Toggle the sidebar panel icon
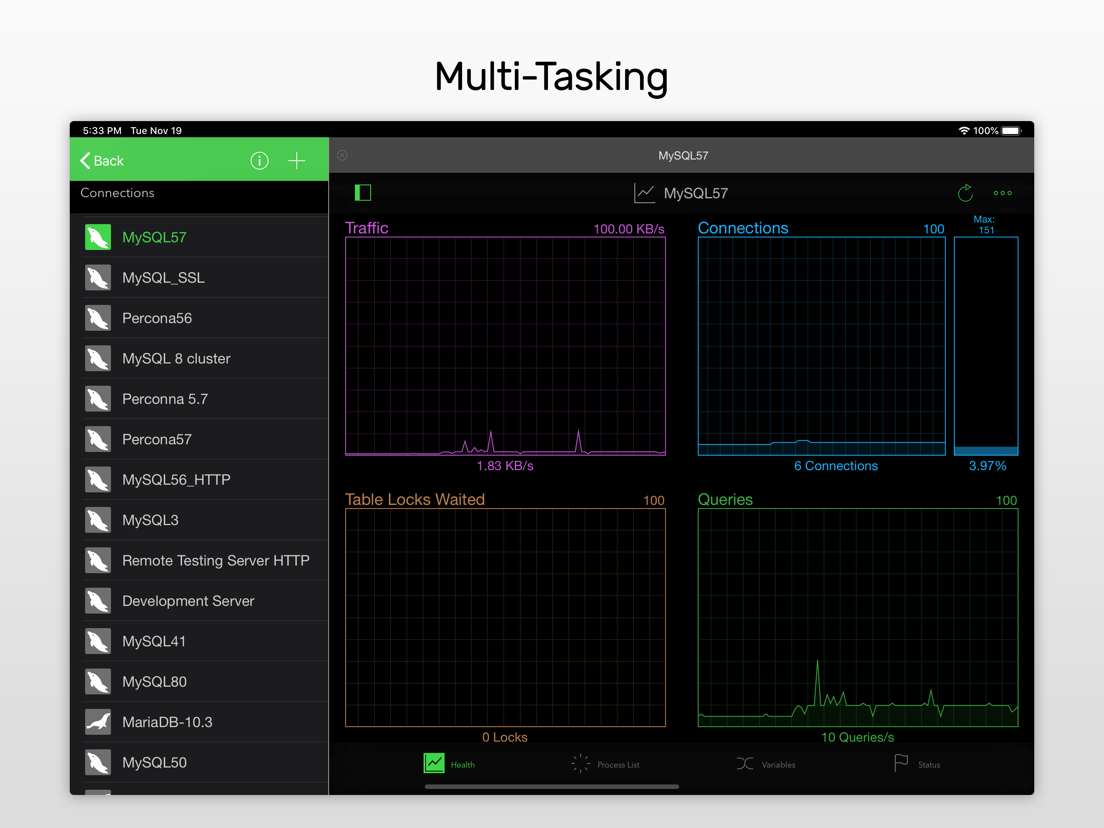 coord(363,192)
